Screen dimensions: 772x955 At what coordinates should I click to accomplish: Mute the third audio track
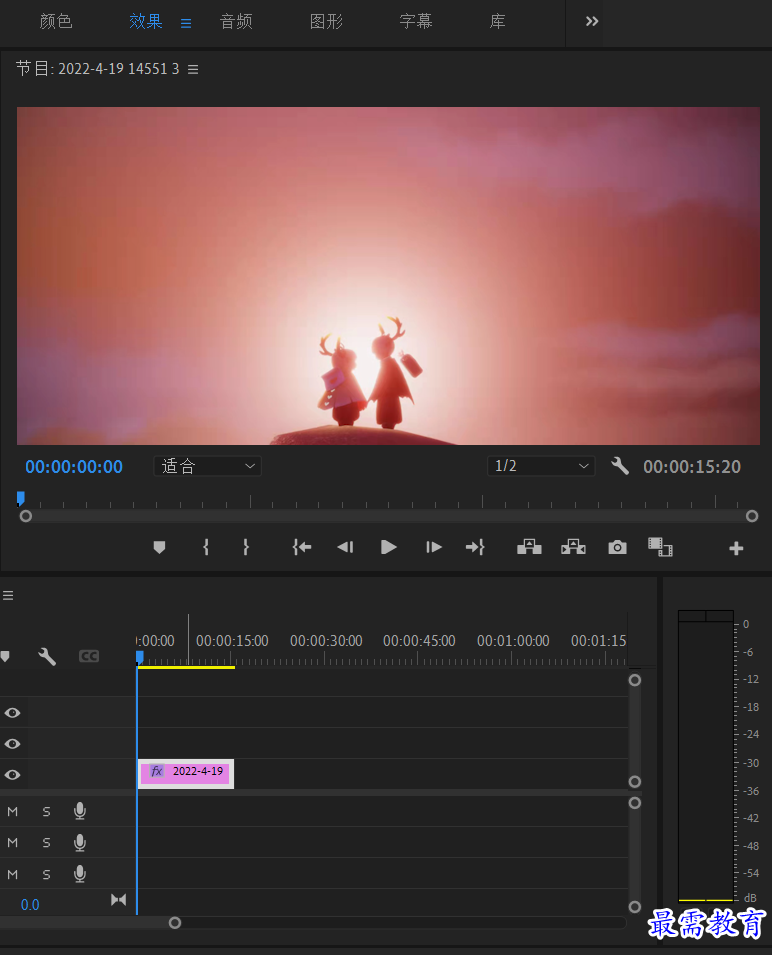coord(12,874)
